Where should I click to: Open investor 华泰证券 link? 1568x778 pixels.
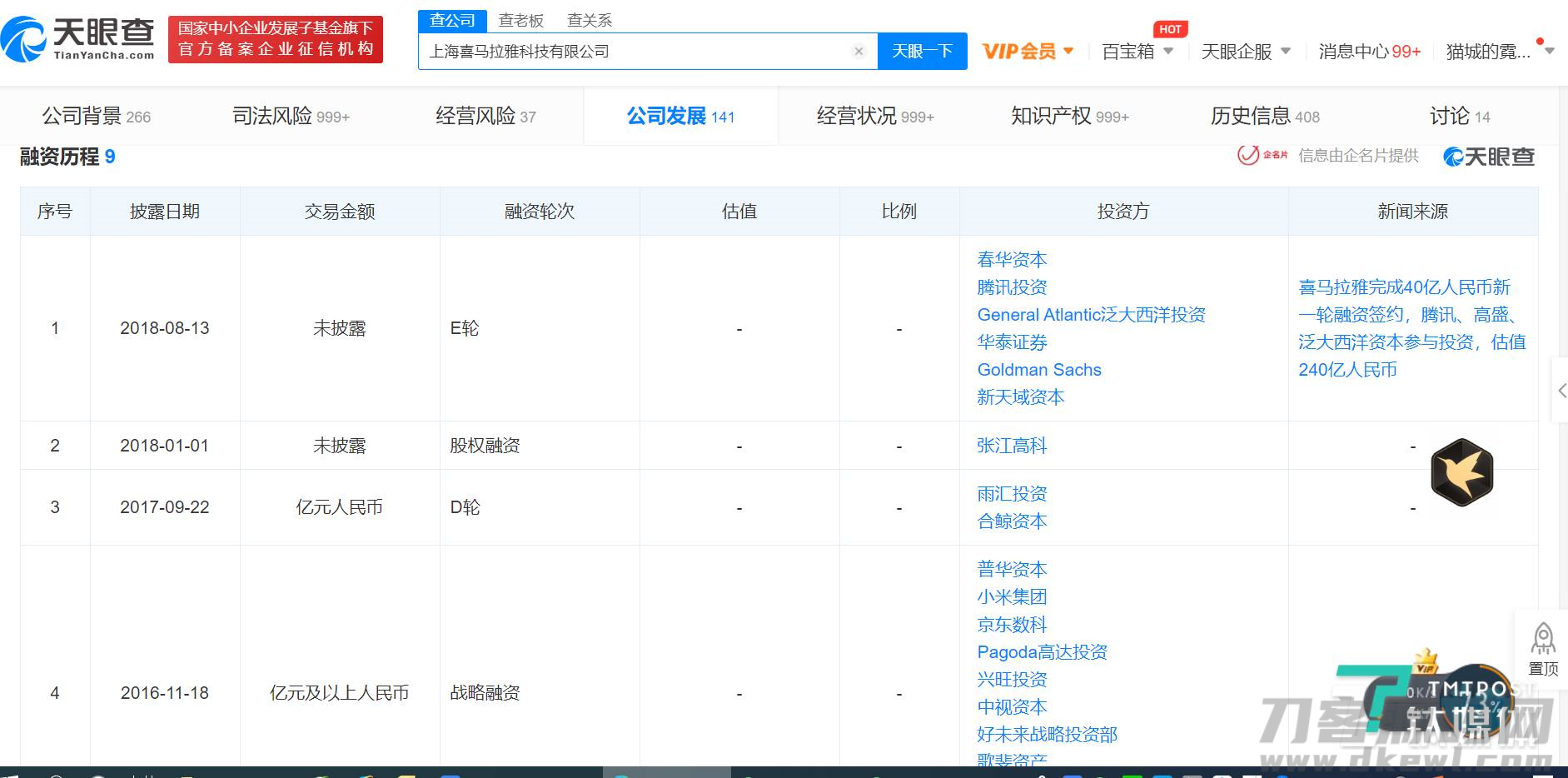(x=1012, y=342)
